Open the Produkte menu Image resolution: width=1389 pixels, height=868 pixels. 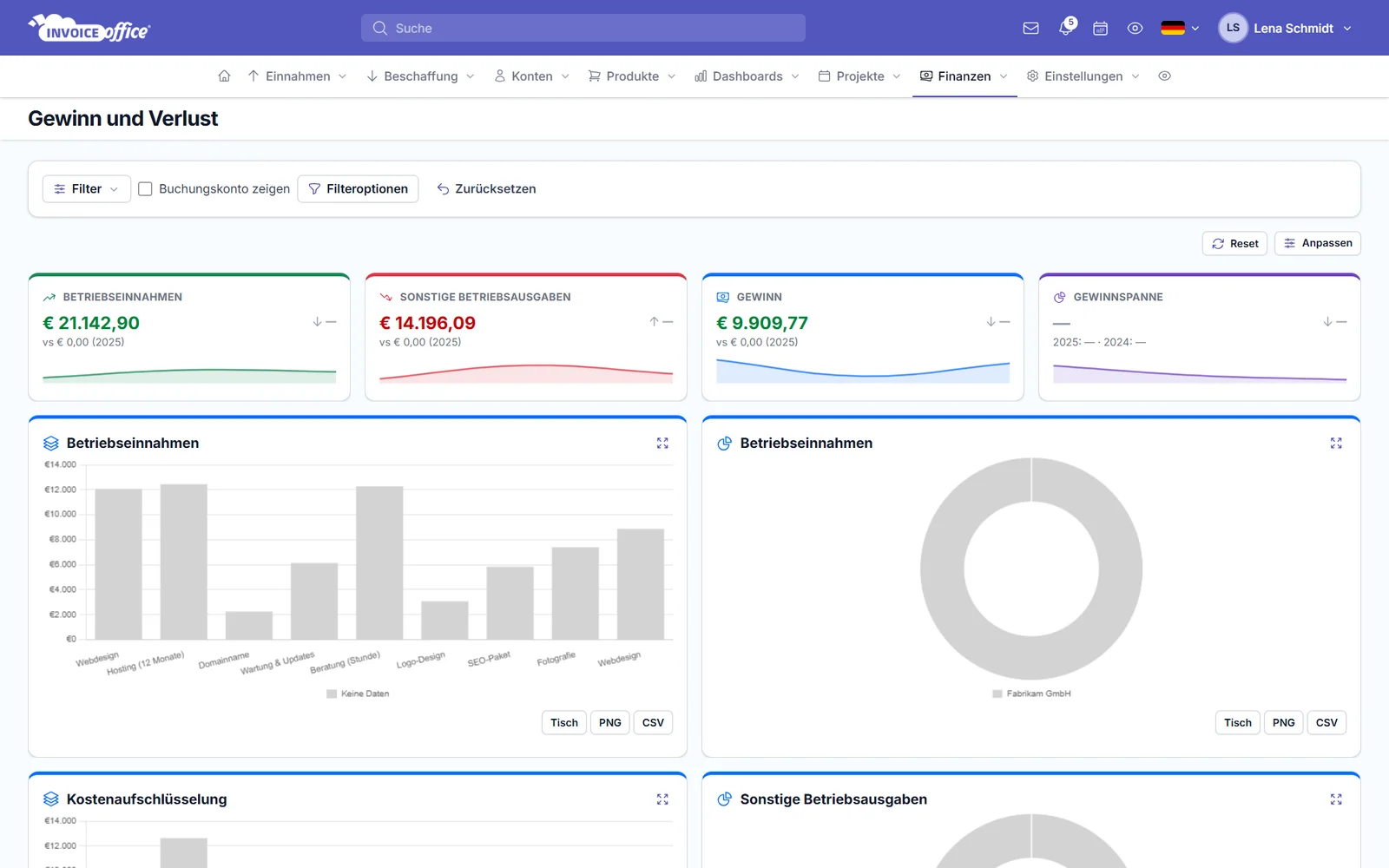click(632, 76)
